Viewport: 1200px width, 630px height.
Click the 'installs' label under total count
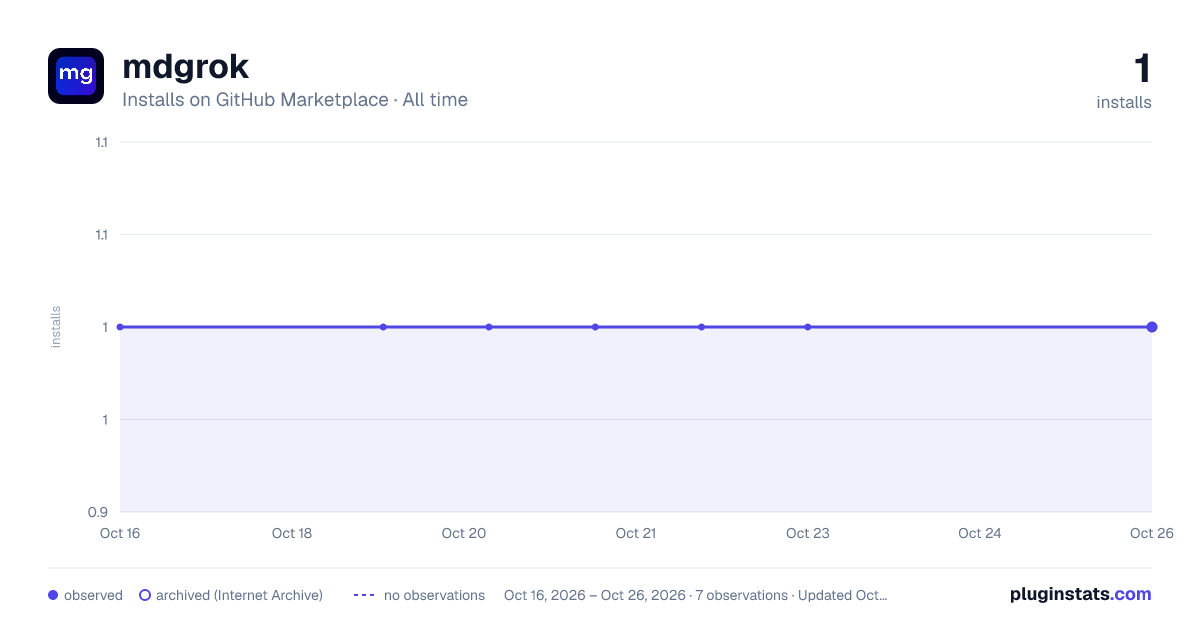tap(1124, 102)
